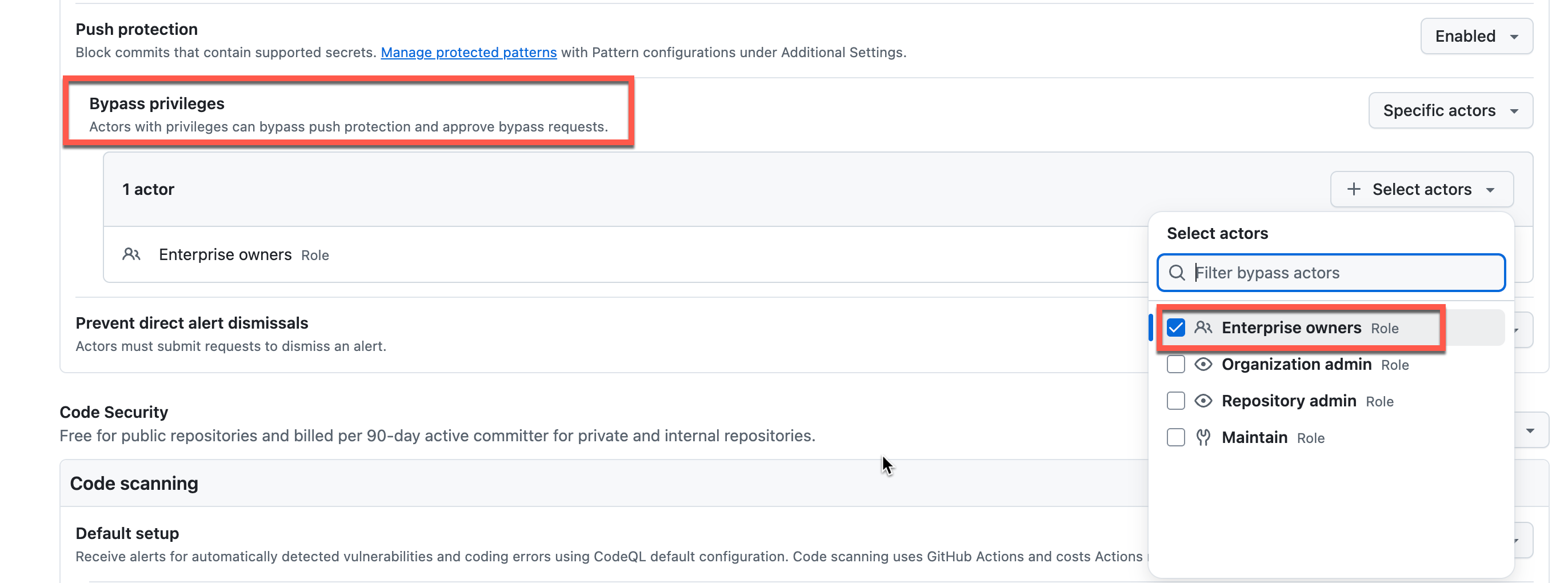Focus the Filter bypass actors field
Image resolution: width=1568 pixels, height=583 pixels.
1339,273
